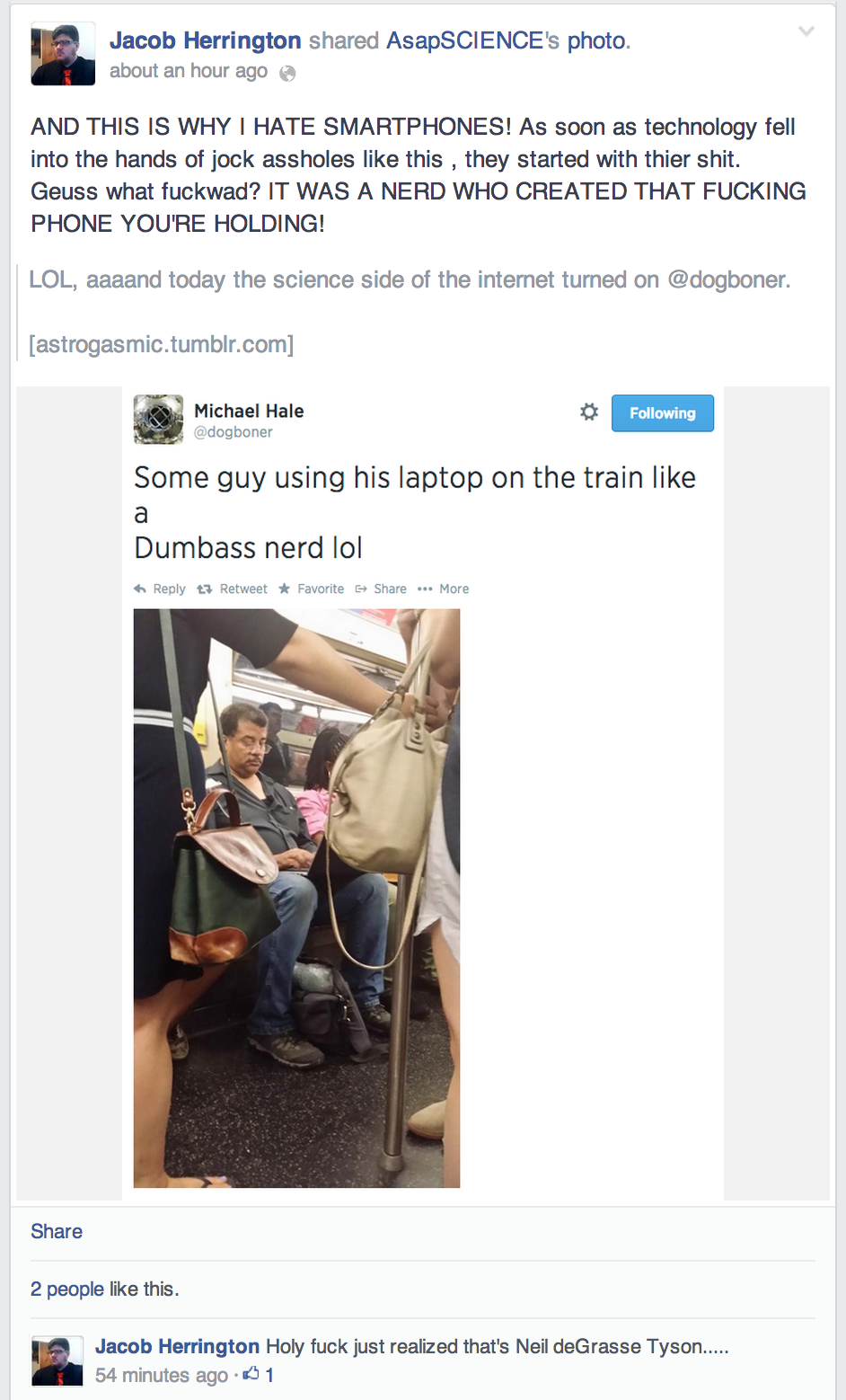Open the subway photo in the tweet
The height and width of the screenshot is (1400, 846).
click(x=296, y=899)
